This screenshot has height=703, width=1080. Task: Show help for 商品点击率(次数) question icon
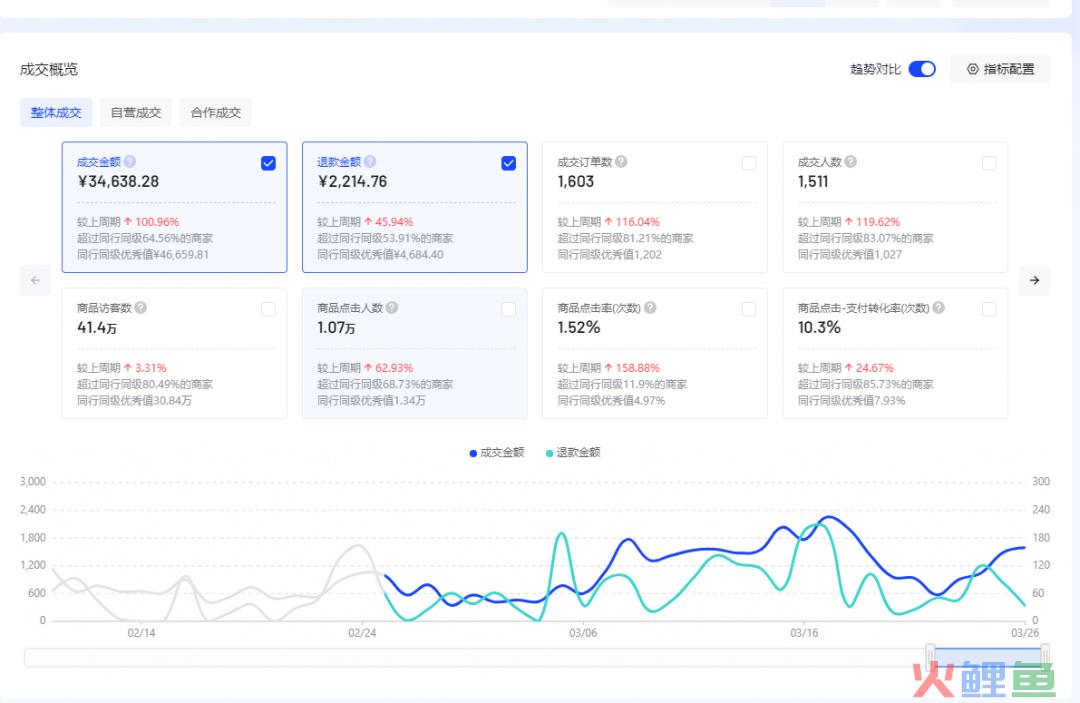coord(650,308)
